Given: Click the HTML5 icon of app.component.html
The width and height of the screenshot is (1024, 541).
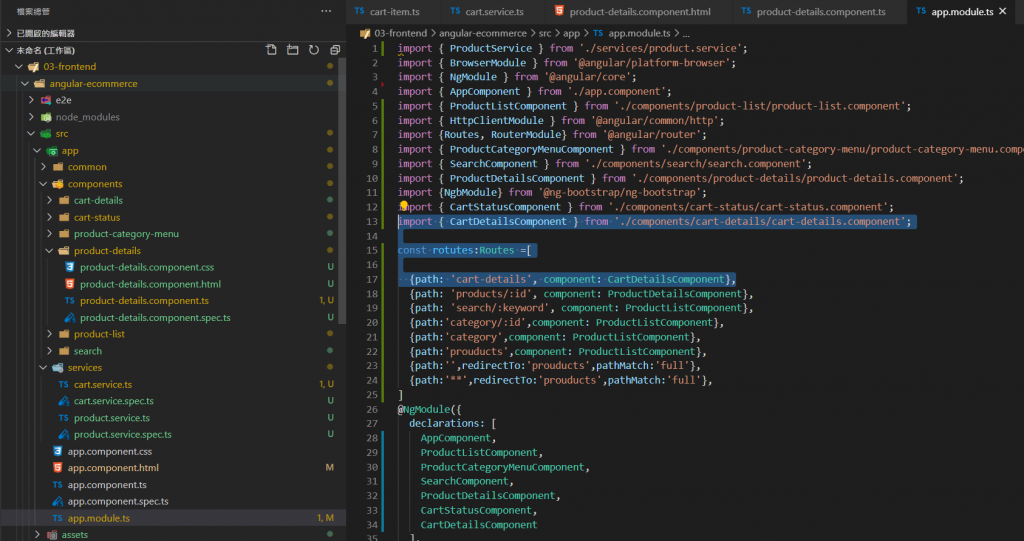Looking at the screenshot, I should [x=58, y=468].
